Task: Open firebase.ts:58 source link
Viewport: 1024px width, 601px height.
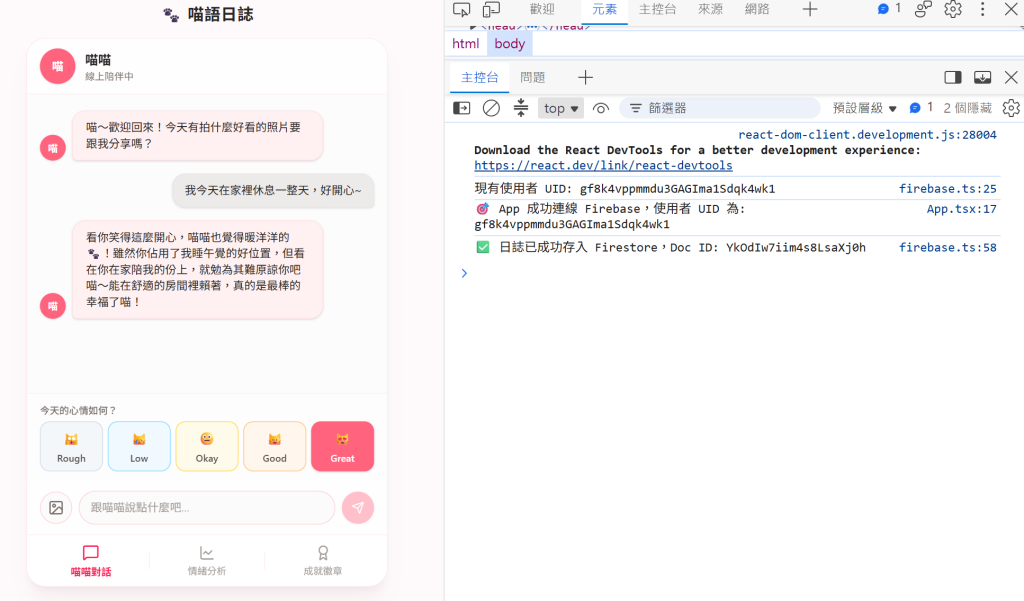Action: 948,248
